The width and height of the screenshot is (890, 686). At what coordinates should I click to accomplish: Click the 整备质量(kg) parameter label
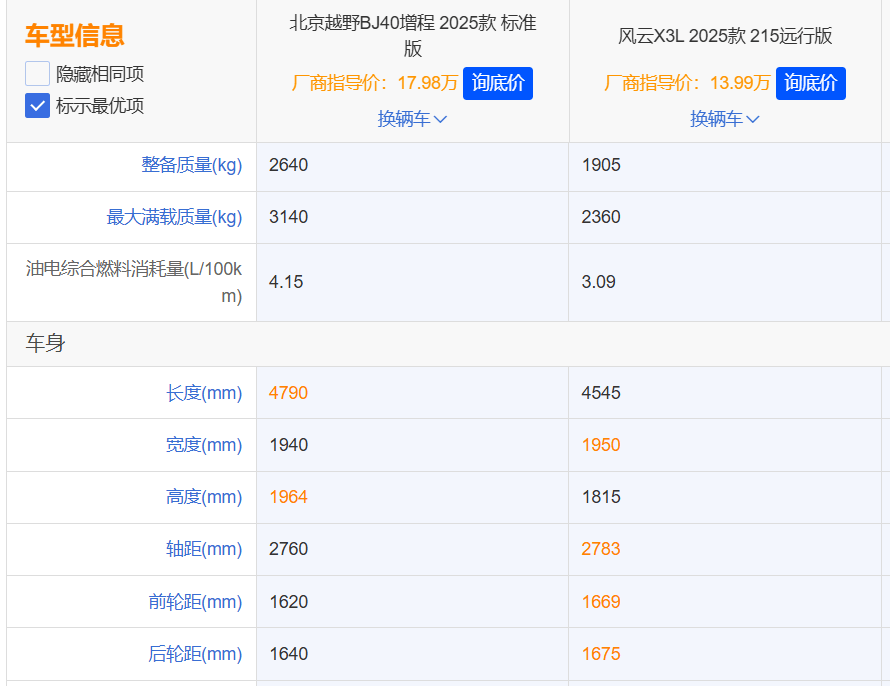(x=192, y=165)
